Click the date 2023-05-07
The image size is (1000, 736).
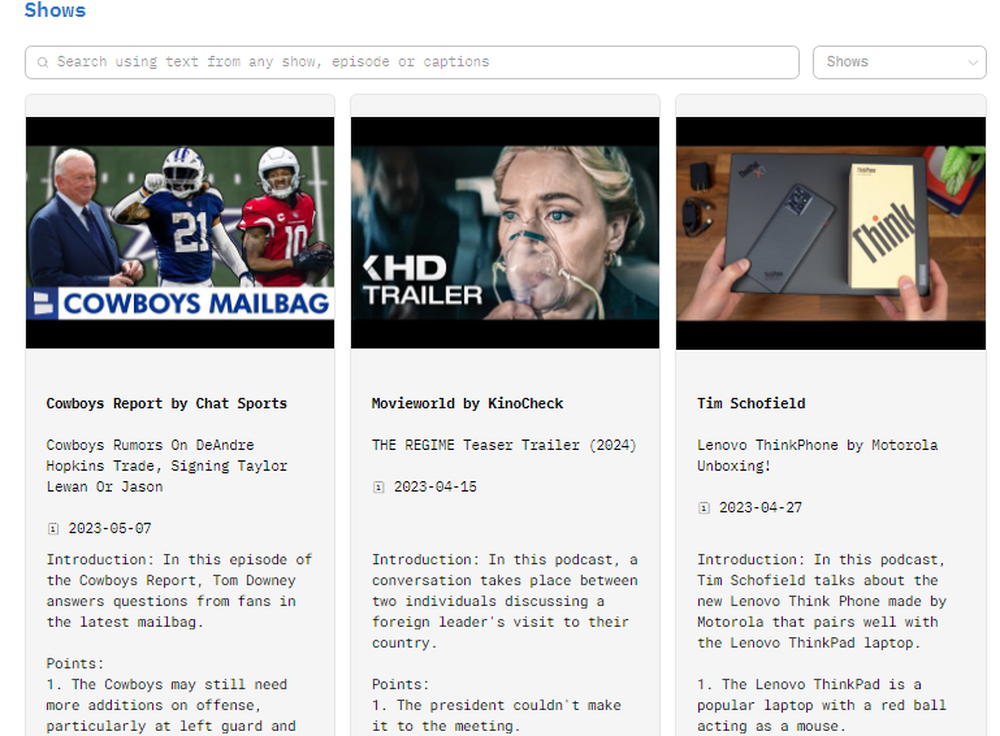coord(110,529)
